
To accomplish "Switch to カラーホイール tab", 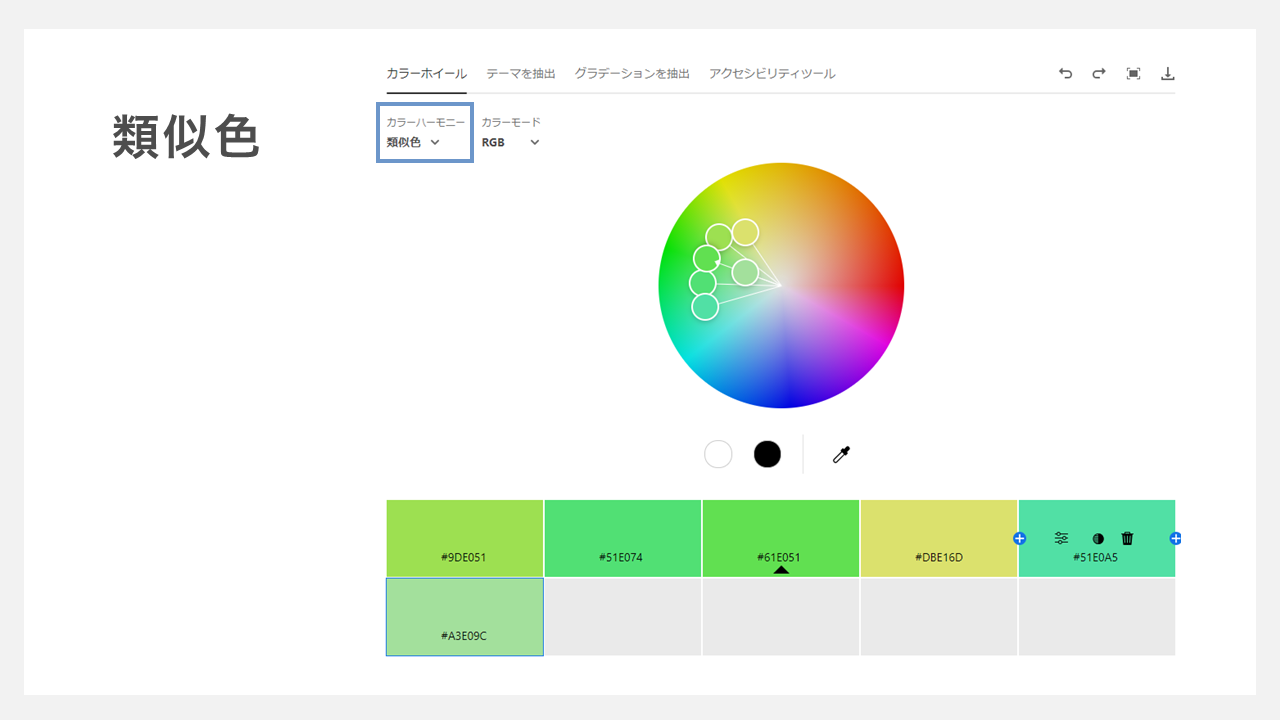I will (426, 74).
